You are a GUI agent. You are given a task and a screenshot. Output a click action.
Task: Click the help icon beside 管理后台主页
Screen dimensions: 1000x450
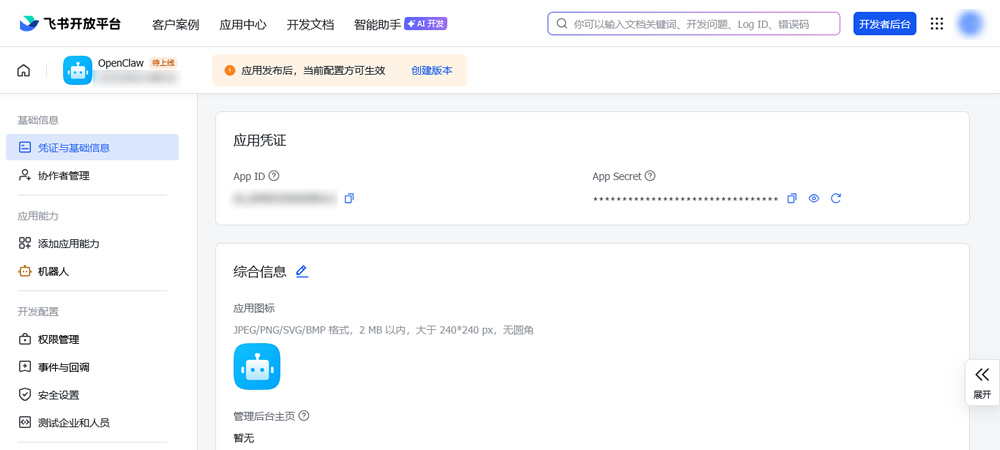[x=304, y=416]
